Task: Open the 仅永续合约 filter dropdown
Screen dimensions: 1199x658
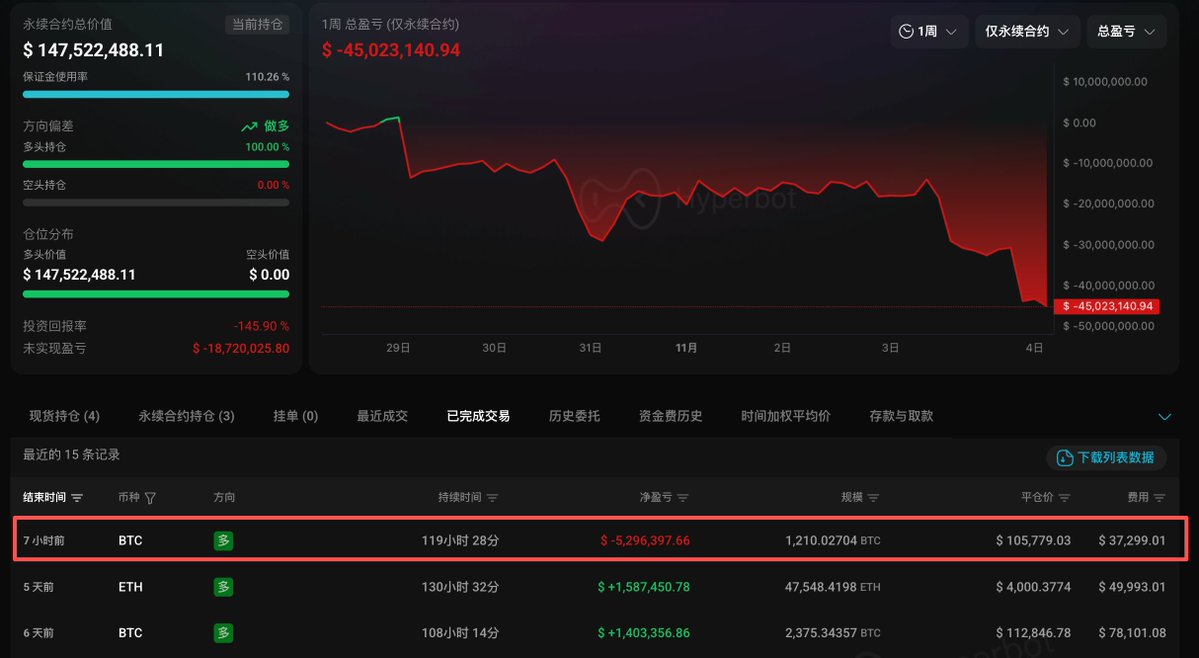Action: (1027, 31)
